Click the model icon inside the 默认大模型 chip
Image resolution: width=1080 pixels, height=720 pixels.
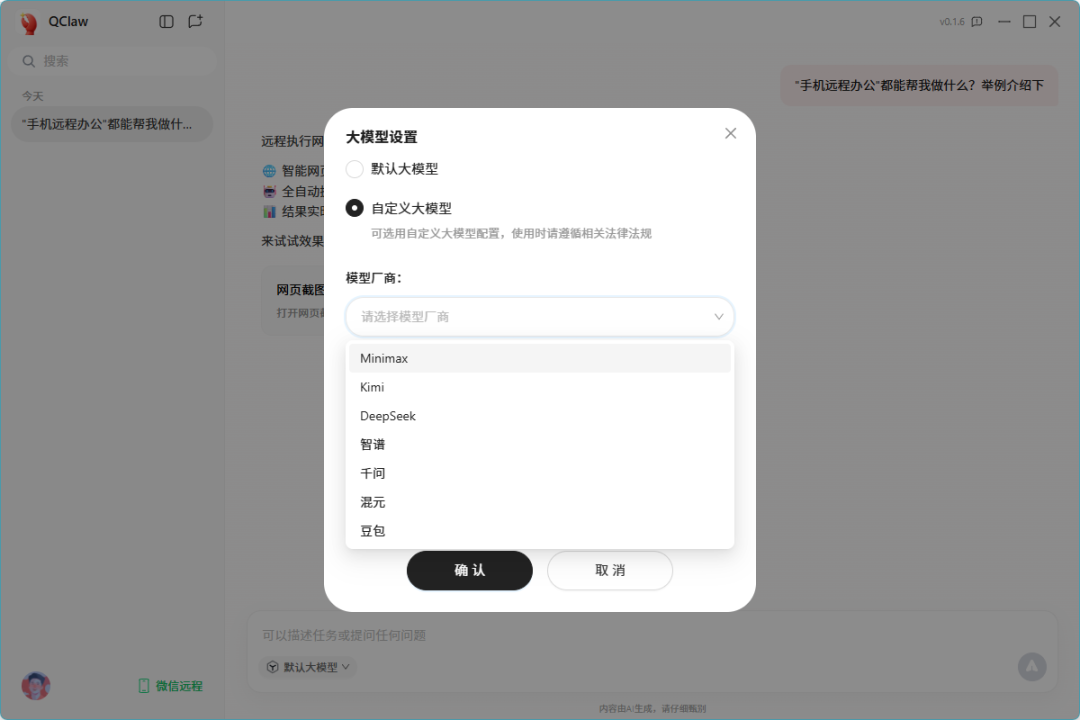point(271,667)
